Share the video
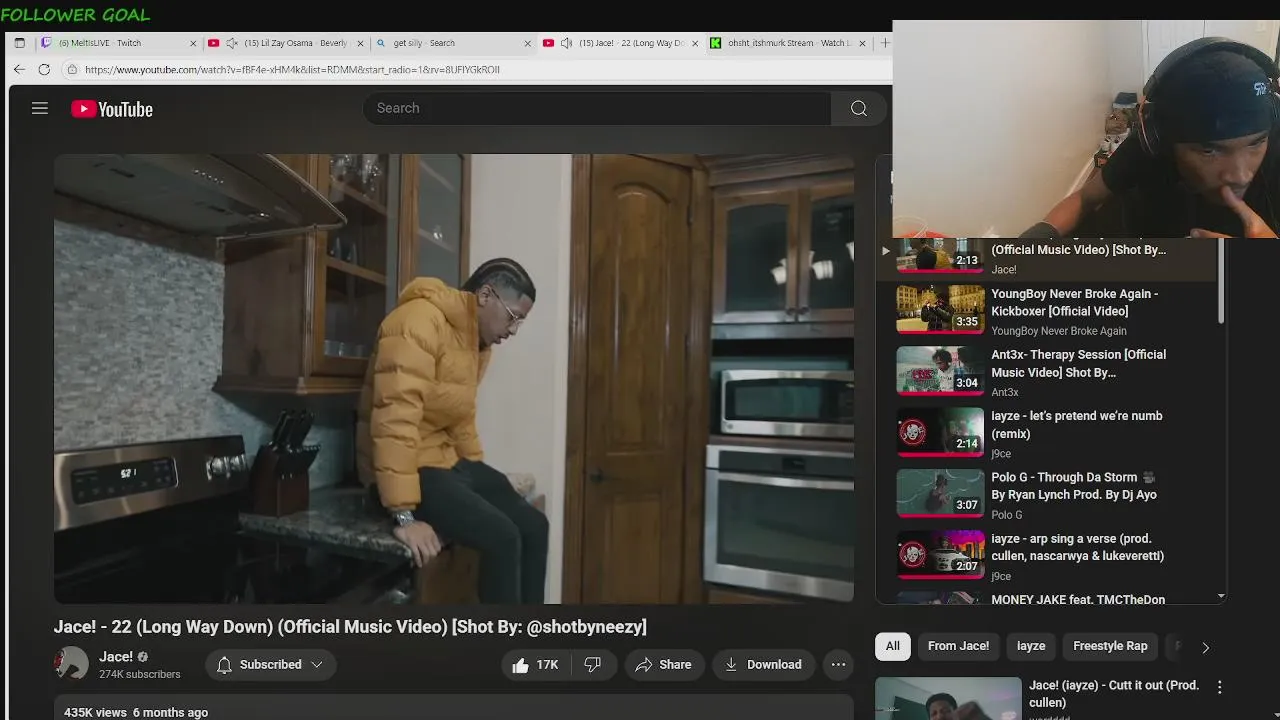Viewport: 1280px width, 720px height. click(x=664, y=664)
